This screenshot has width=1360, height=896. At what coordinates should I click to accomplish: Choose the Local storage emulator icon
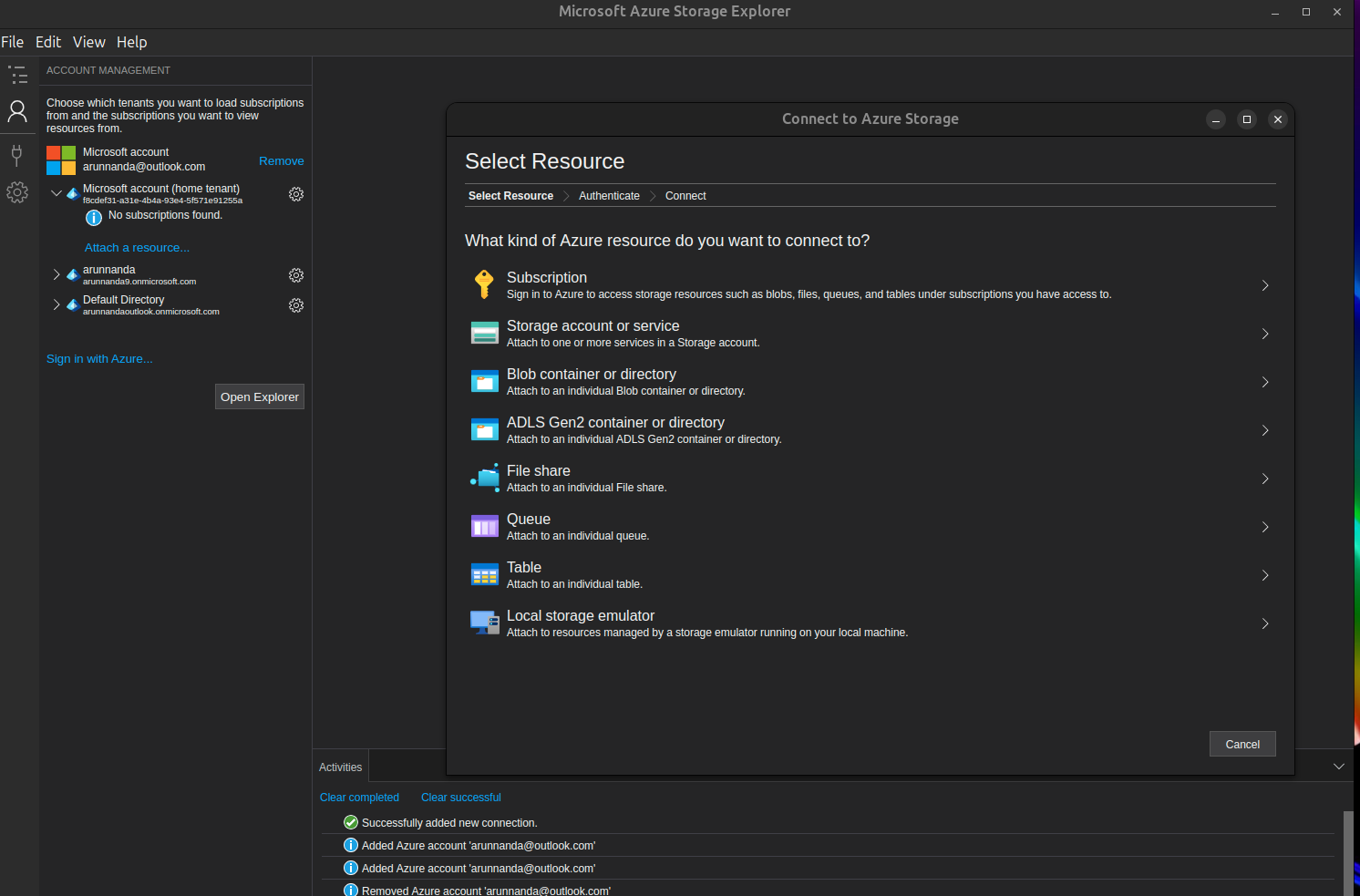(484, 623)
